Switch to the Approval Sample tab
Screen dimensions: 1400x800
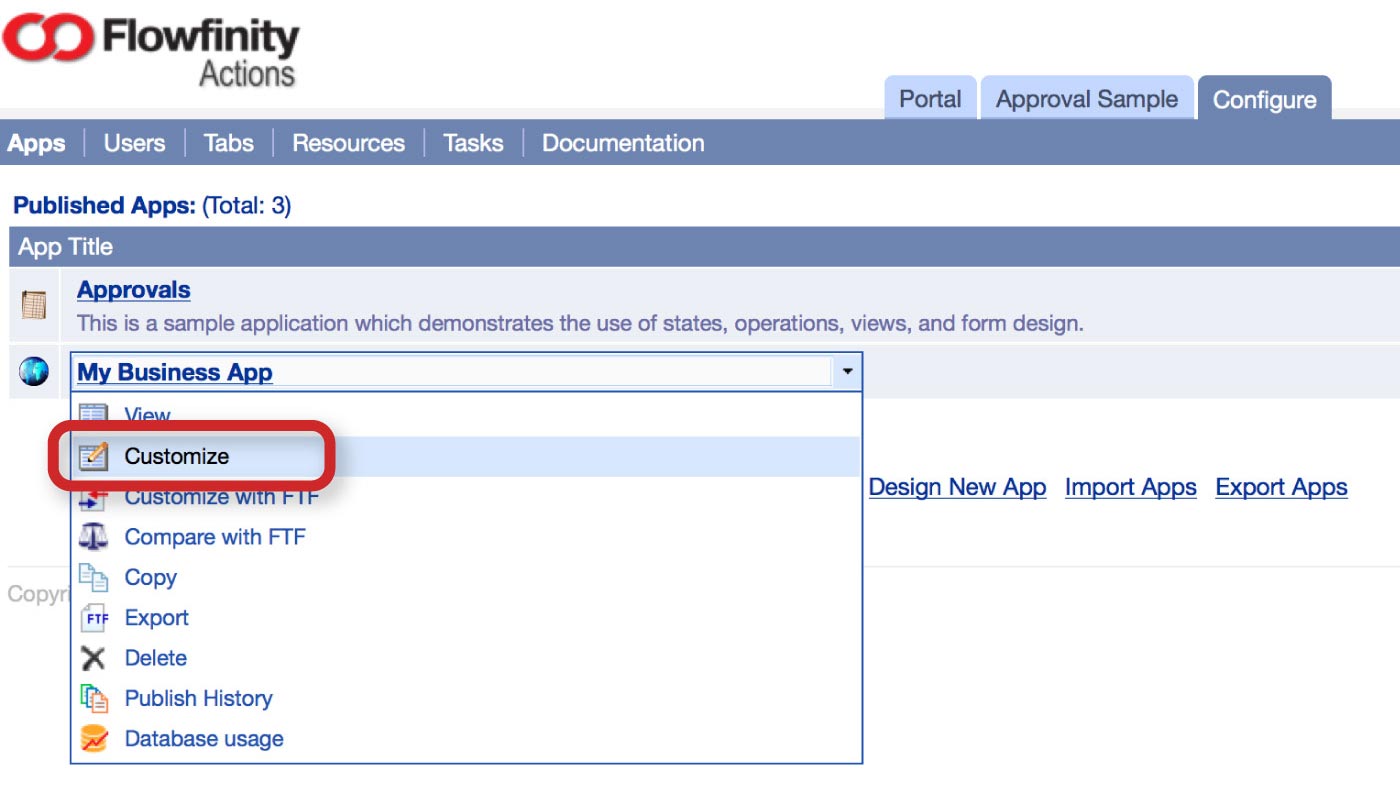[1087, 99]
